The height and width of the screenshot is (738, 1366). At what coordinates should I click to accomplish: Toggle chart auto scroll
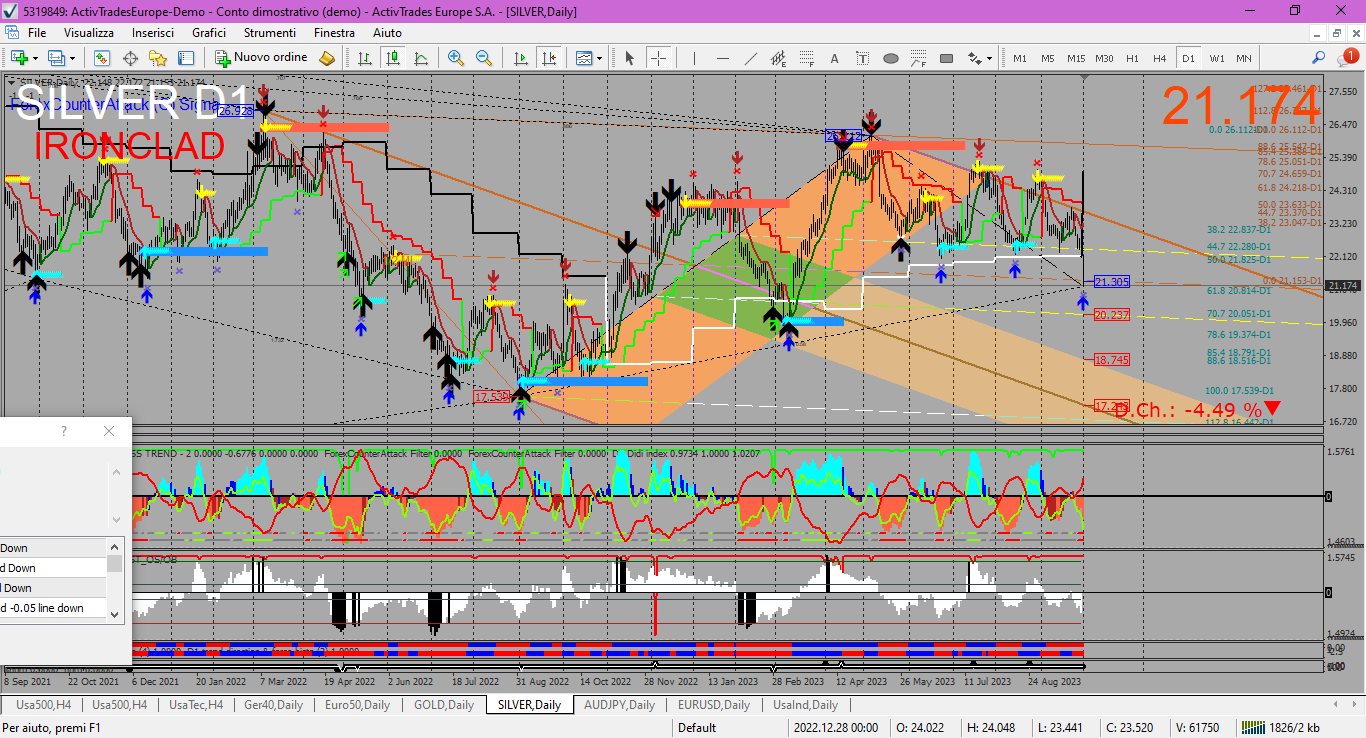coord(520,58)
